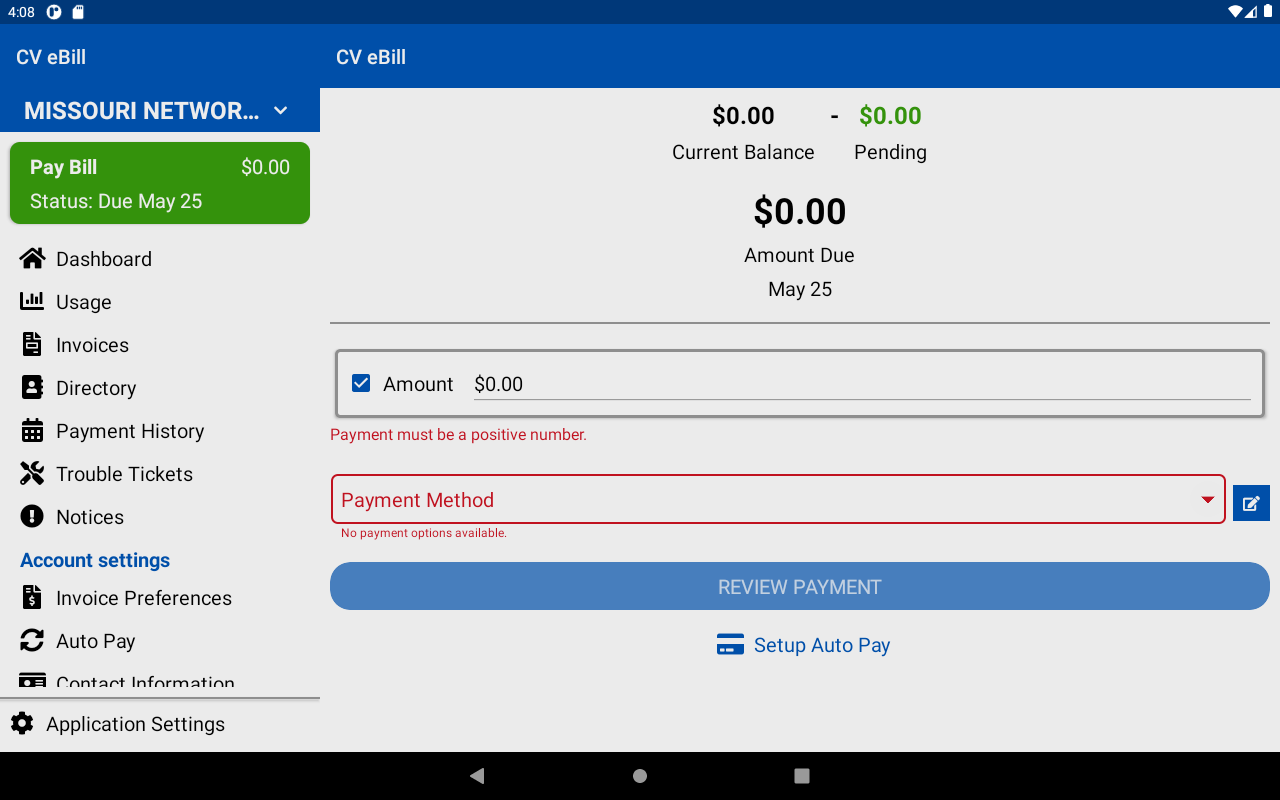Click the Usage bar chart icon
This screenshot has height=800, width=1280.
pos(32,302)
